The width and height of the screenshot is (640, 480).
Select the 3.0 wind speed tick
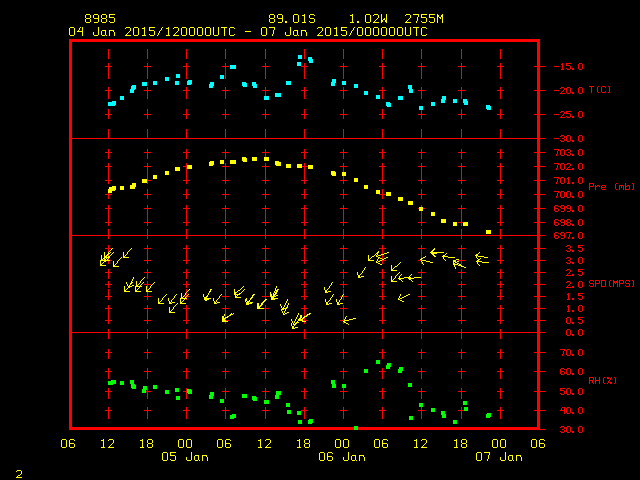point(574,260)
